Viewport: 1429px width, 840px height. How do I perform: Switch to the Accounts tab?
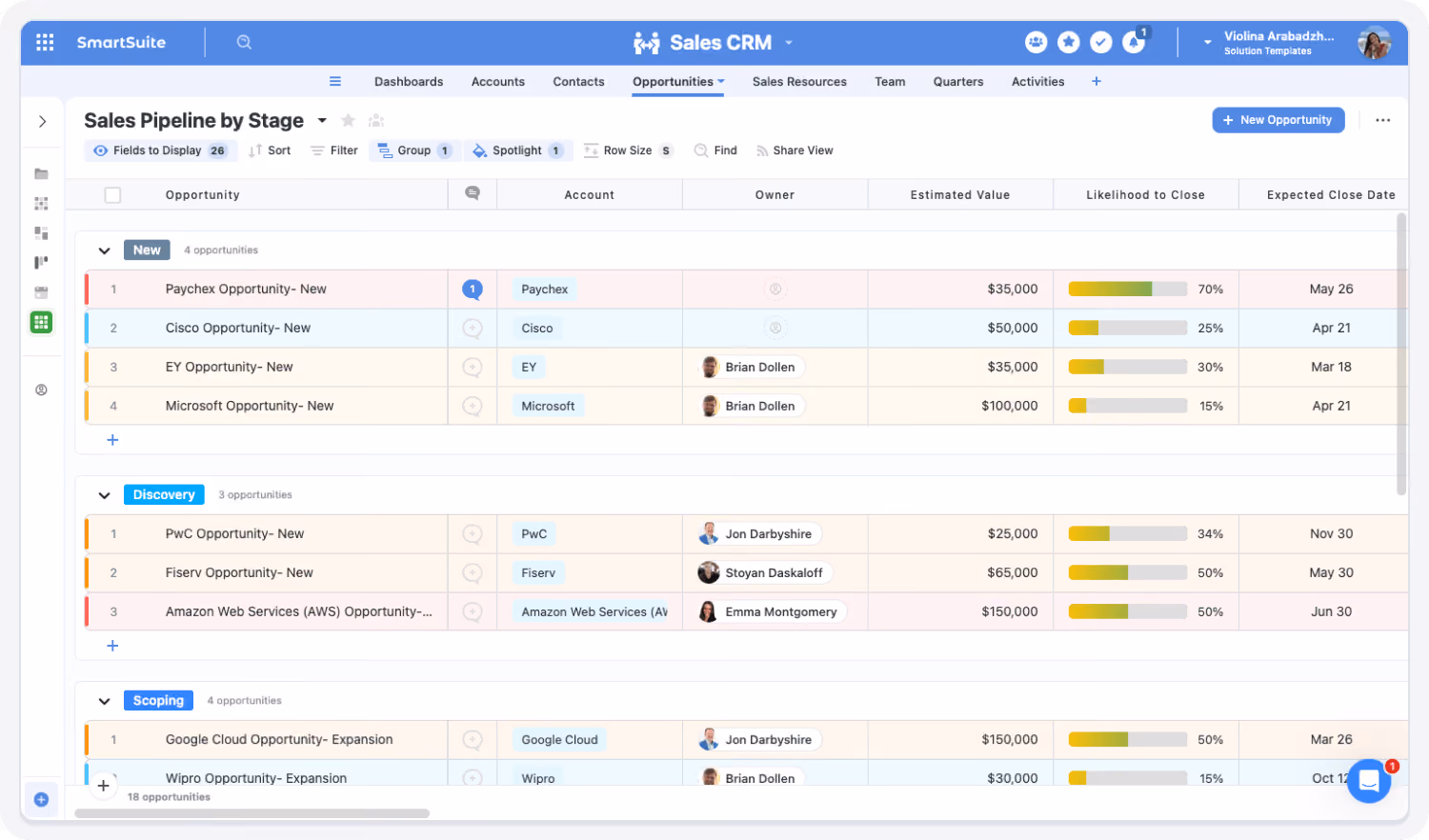[497, 82]
